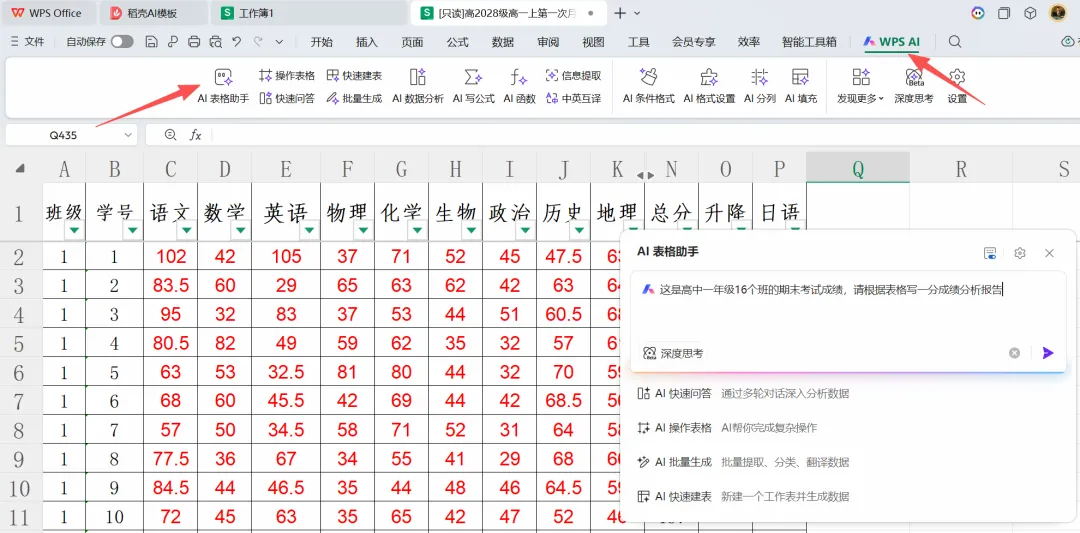Open the filter dropdown for 班级

point(74,231)
